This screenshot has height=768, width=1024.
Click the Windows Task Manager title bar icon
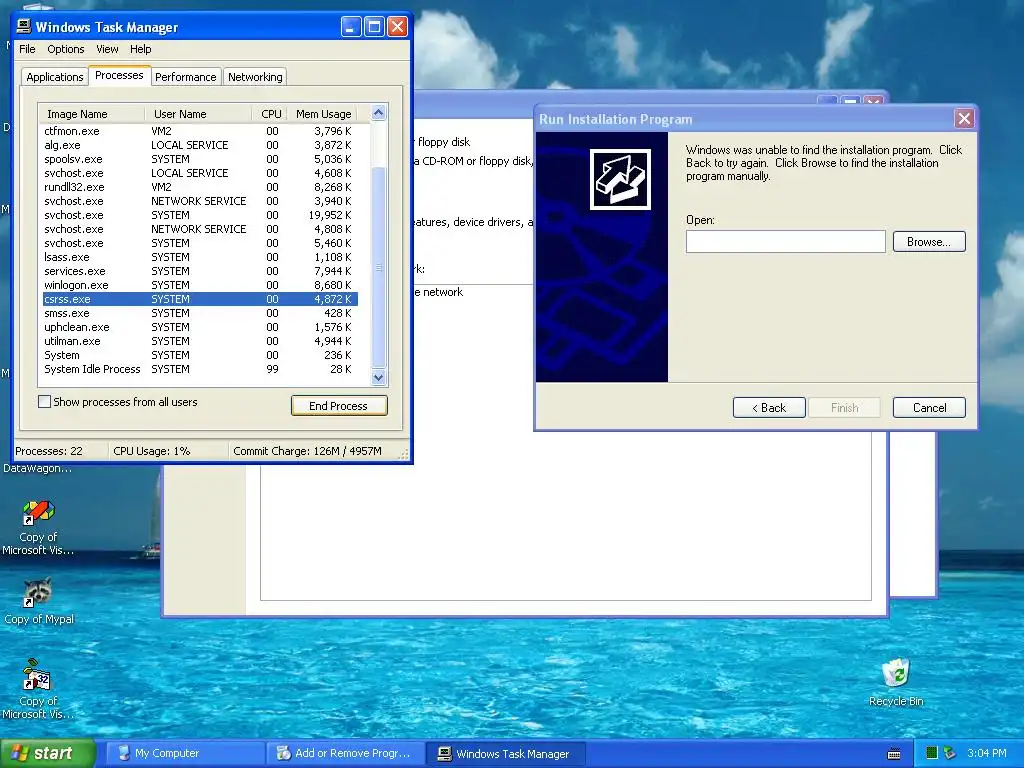click(24, 26)
